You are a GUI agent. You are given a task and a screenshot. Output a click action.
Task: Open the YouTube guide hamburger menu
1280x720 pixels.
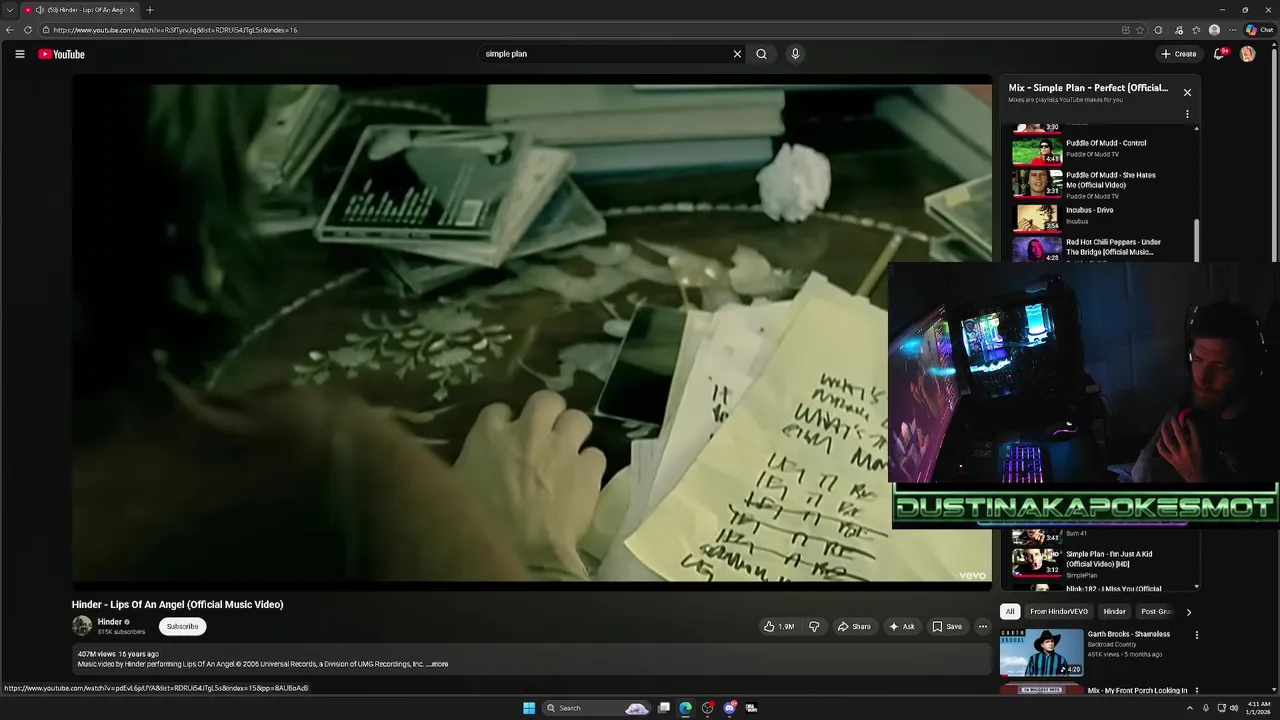click(19, 54)
